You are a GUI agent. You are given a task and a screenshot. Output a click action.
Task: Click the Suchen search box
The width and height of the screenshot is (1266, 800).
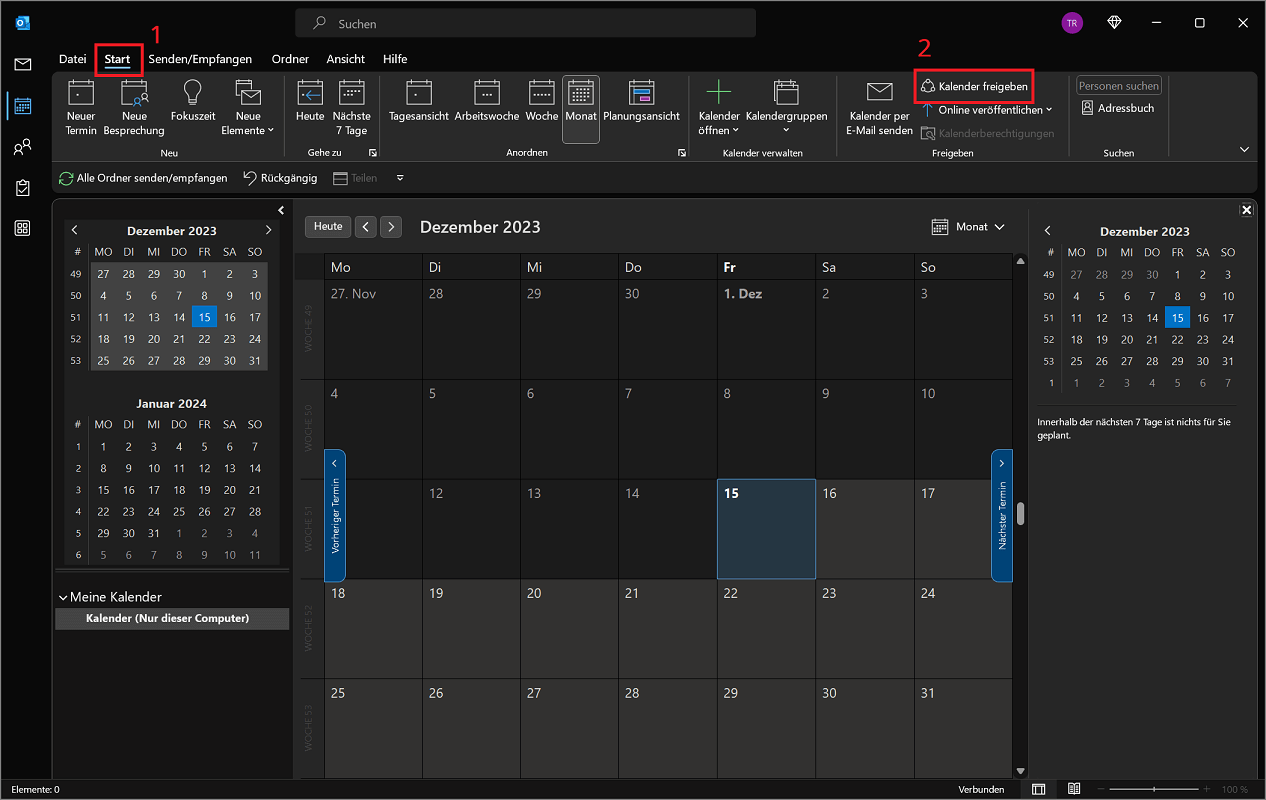(525, 23)
